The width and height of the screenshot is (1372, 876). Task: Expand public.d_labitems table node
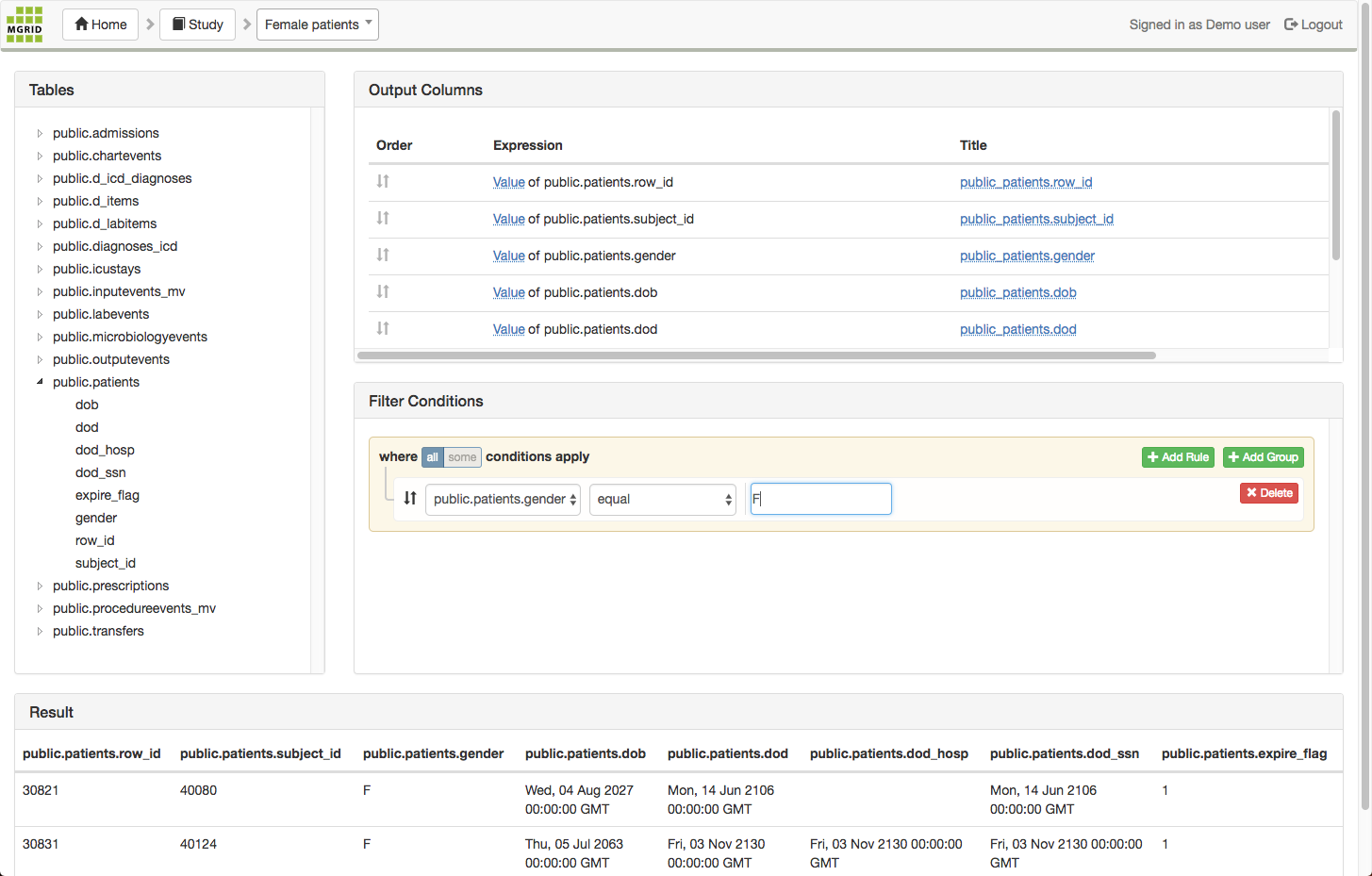(x=40, y=223)
